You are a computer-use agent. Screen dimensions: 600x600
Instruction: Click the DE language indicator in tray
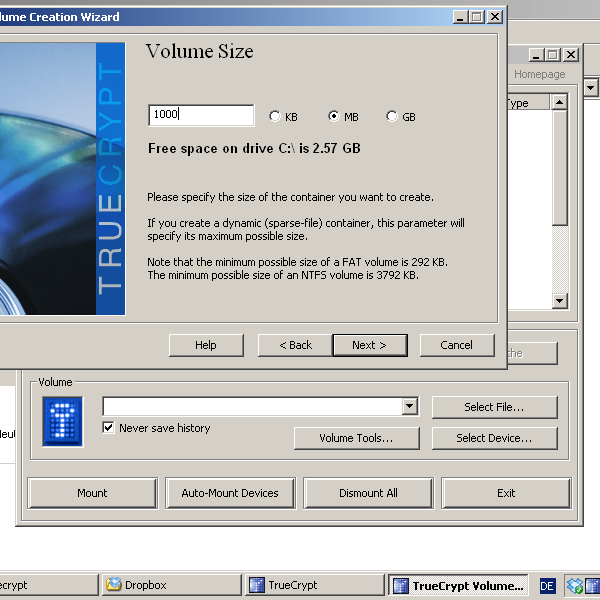click(546, 586)
